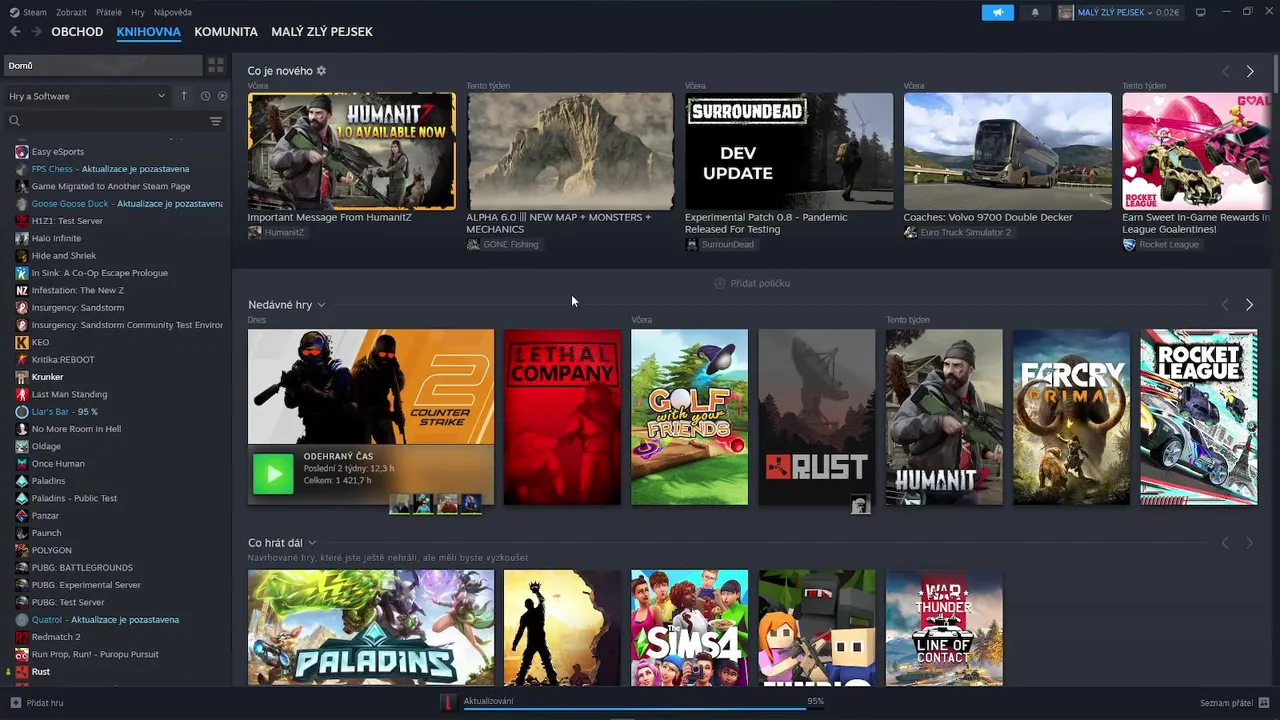Open the Zobrazit menu
This screenshot has width=1280, height=720.
click(71, 12)
